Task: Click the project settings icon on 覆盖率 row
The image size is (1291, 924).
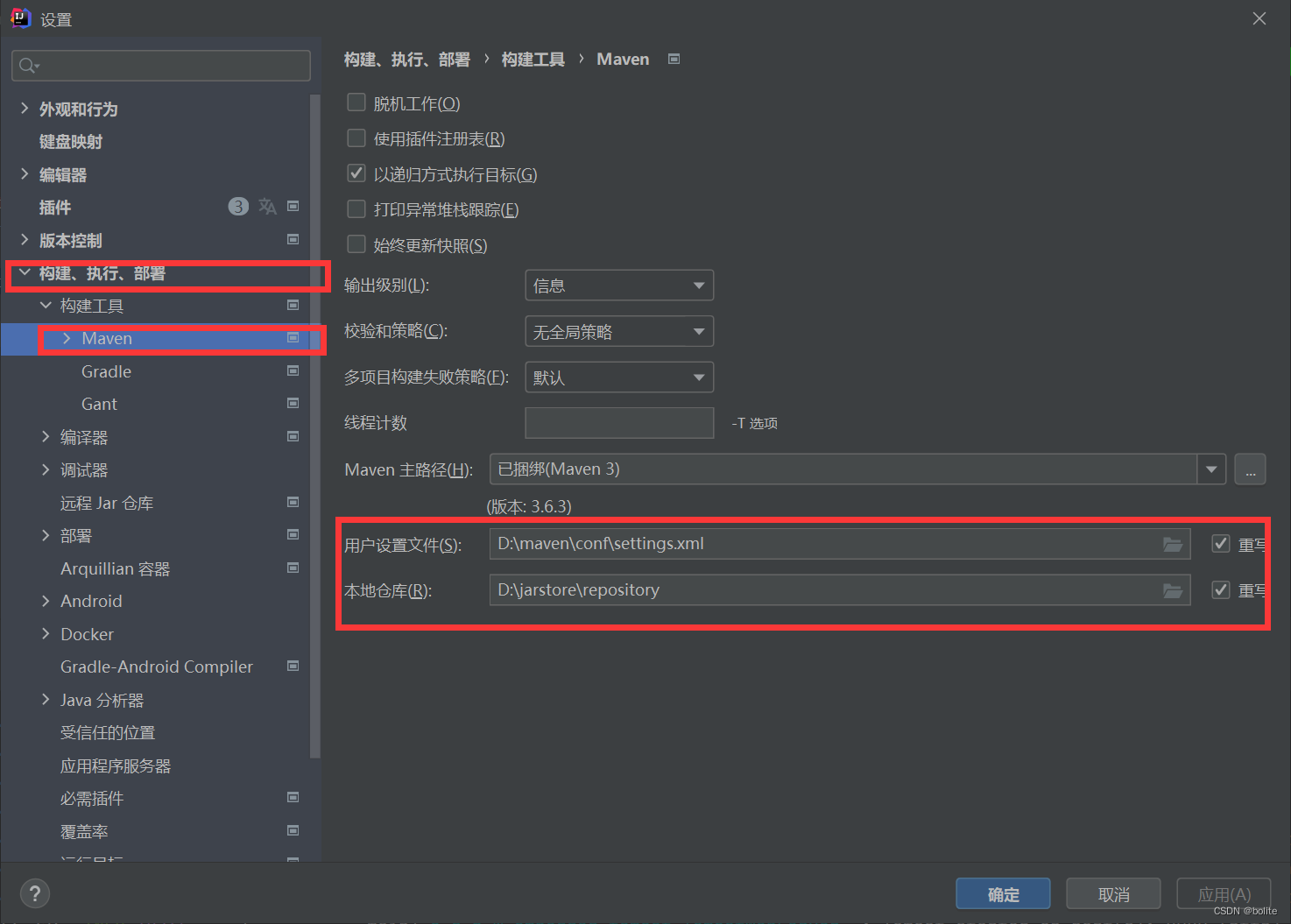Action: click(293, 830)
